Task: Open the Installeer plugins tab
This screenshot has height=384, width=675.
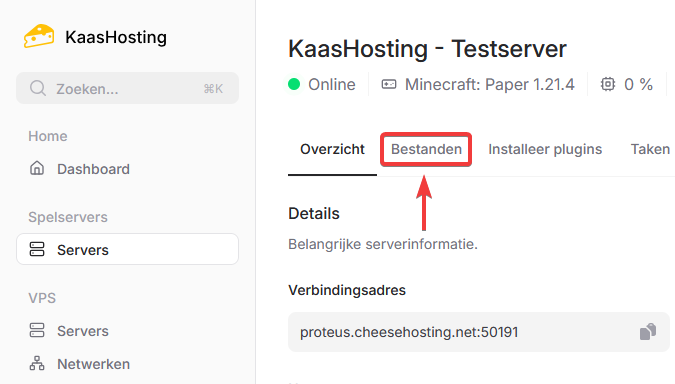Action: pos(545,149)
